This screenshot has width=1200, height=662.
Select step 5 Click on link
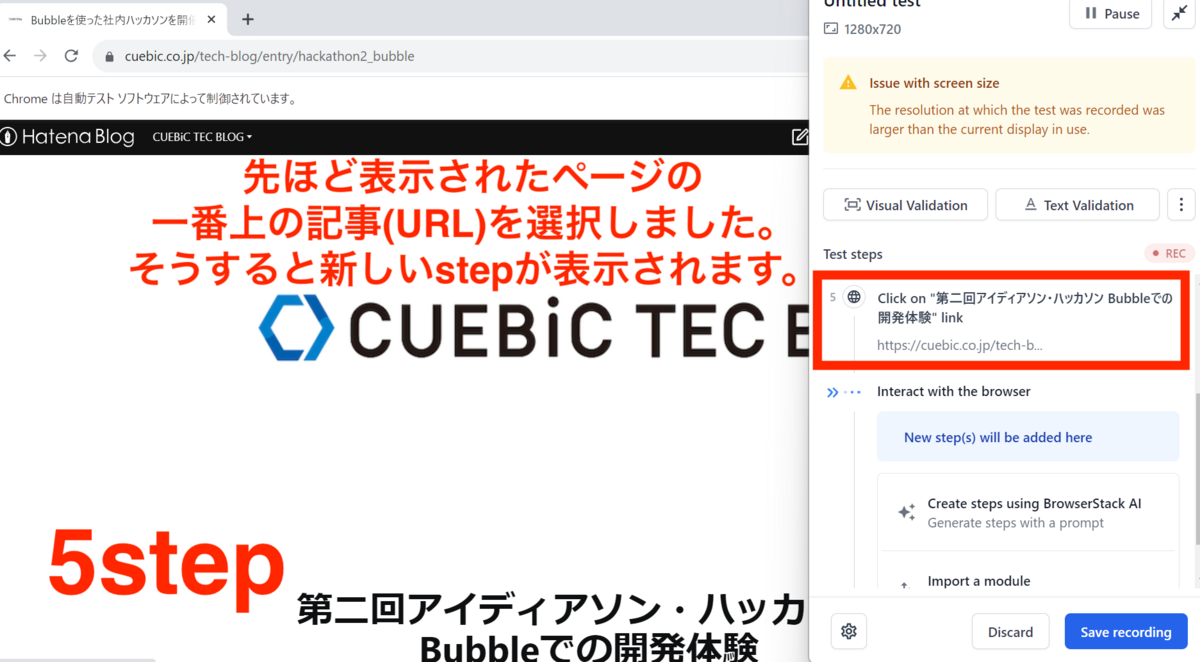click(x=1001, y=321)
